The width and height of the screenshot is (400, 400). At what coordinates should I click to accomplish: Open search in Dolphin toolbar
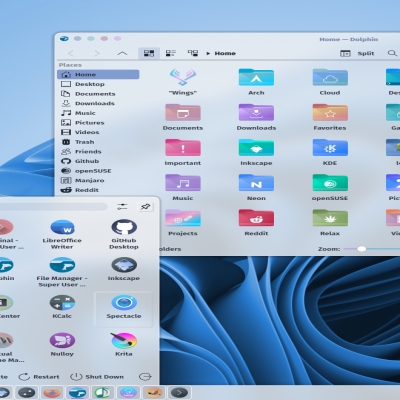click(392, 53)
